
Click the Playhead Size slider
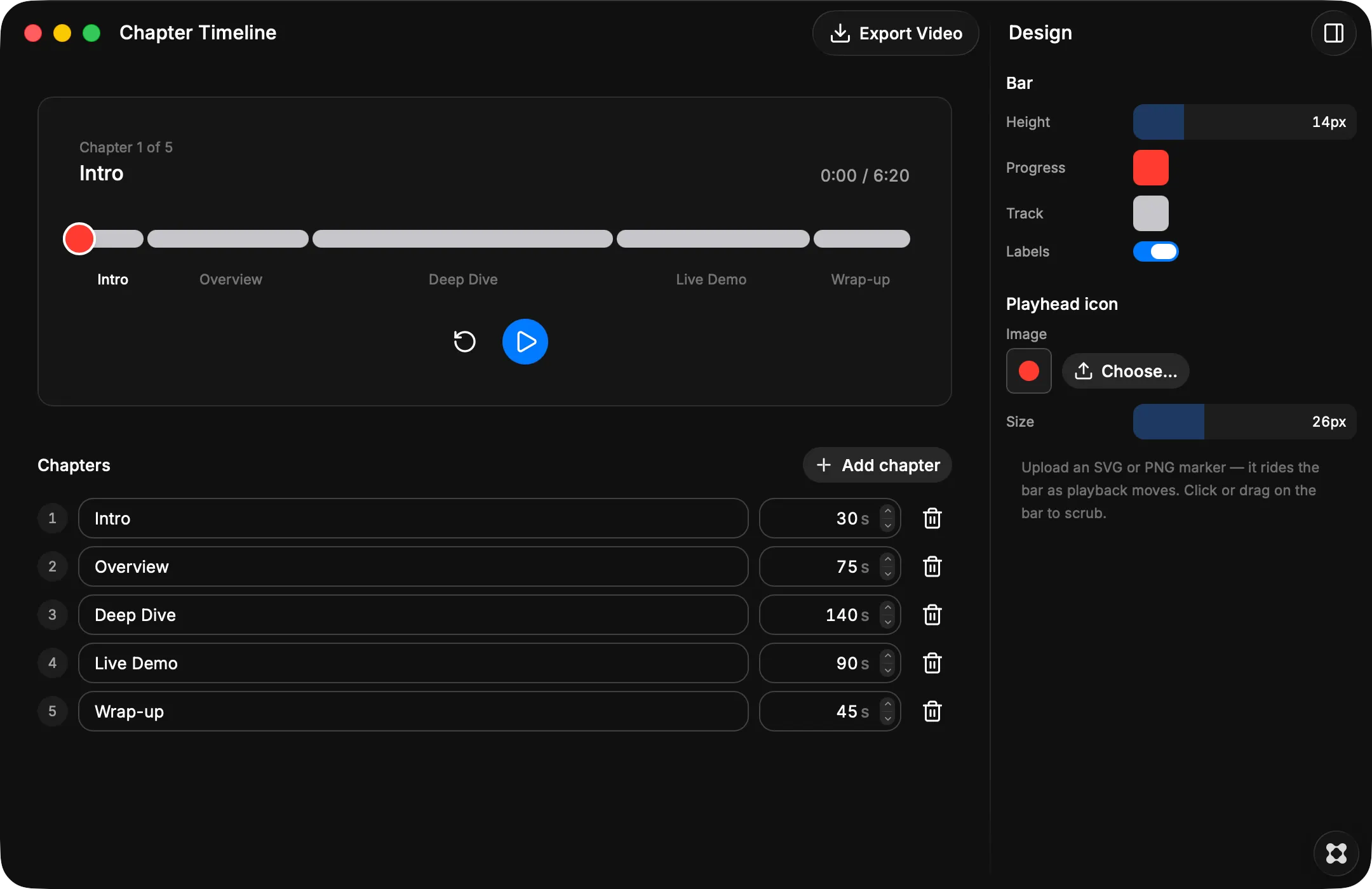pyautogui.click(x=1245, y=422)
